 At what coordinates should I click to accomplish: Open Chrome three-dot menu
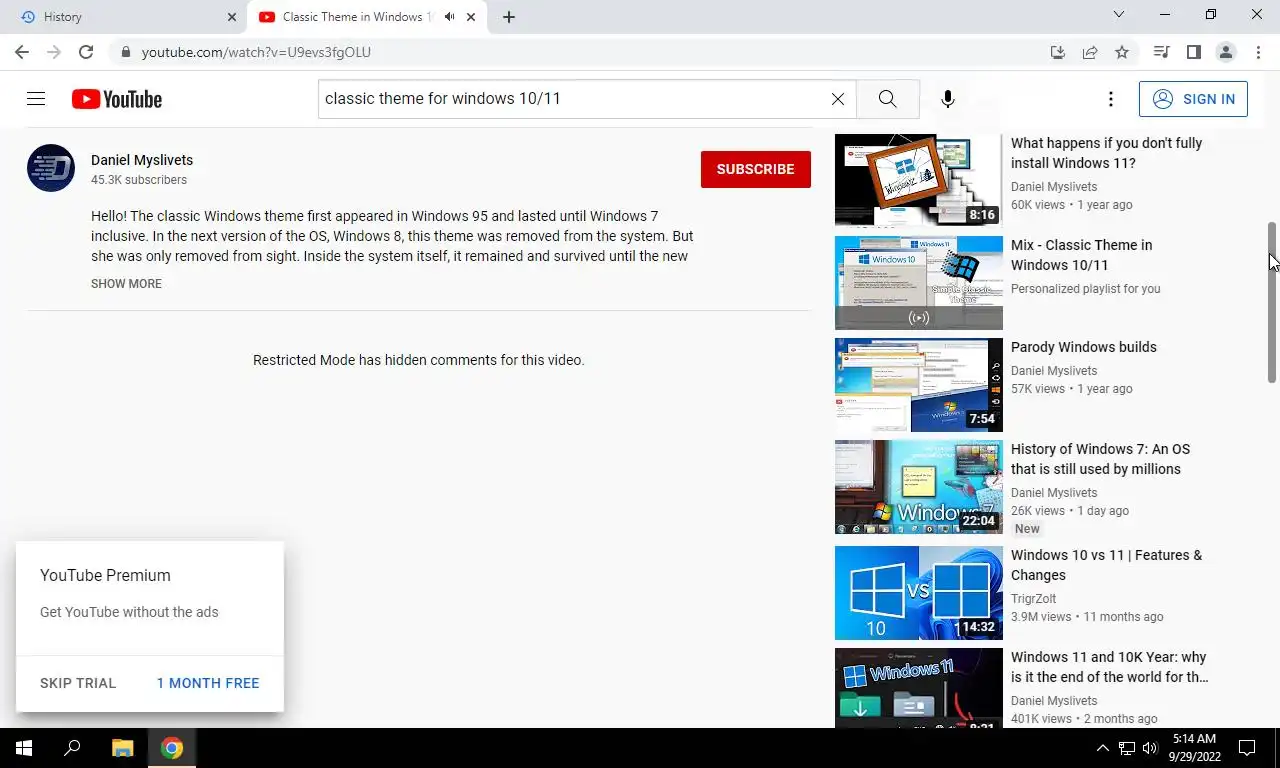pos(1258,52)
